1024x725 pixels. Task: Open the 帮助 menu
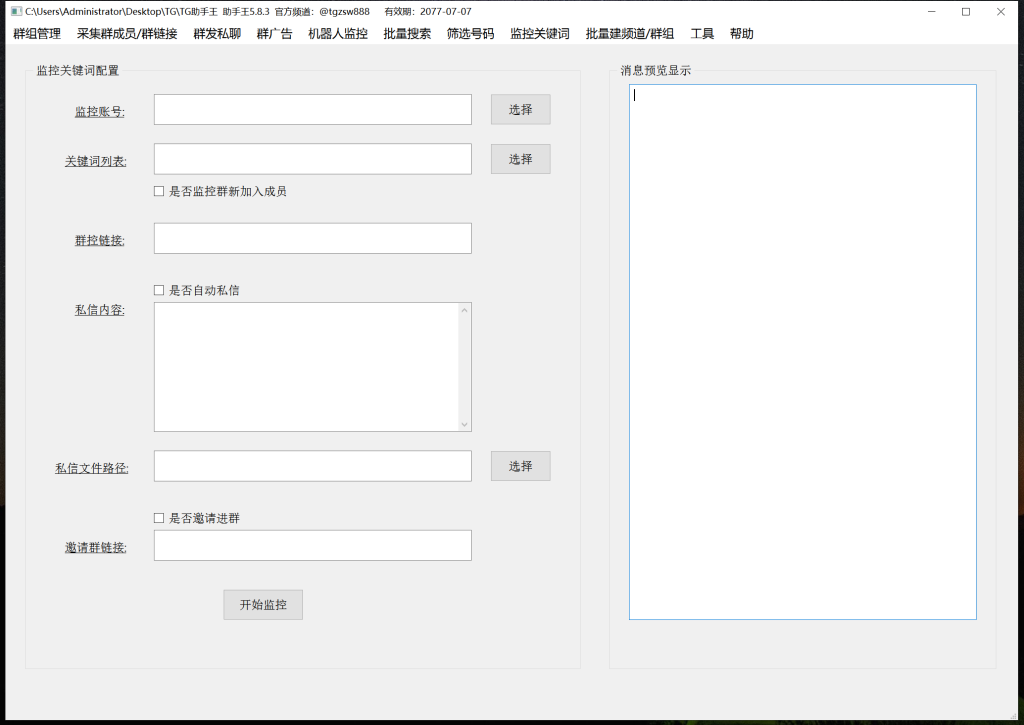(x=742, y=34)
